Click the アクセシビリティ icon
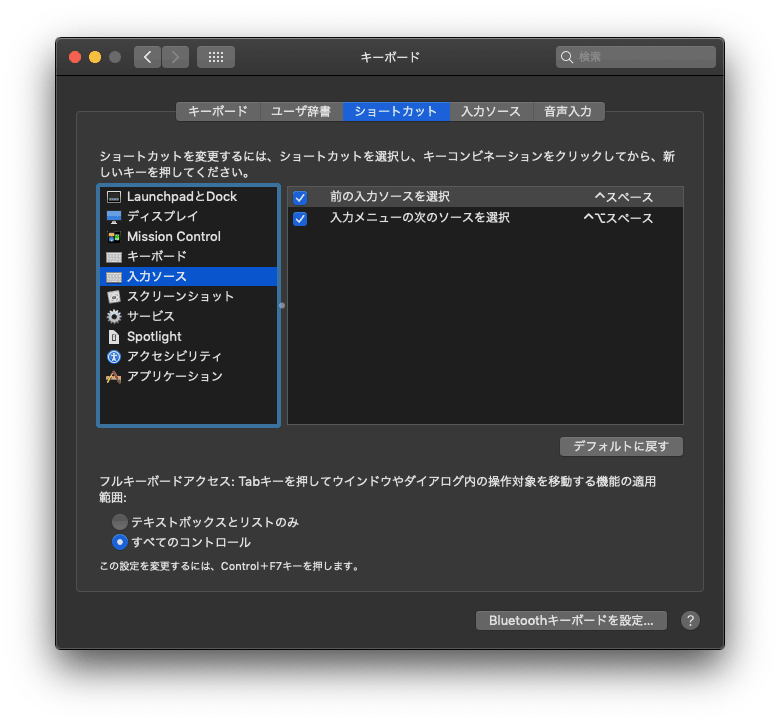 click(x=113, y=357)
